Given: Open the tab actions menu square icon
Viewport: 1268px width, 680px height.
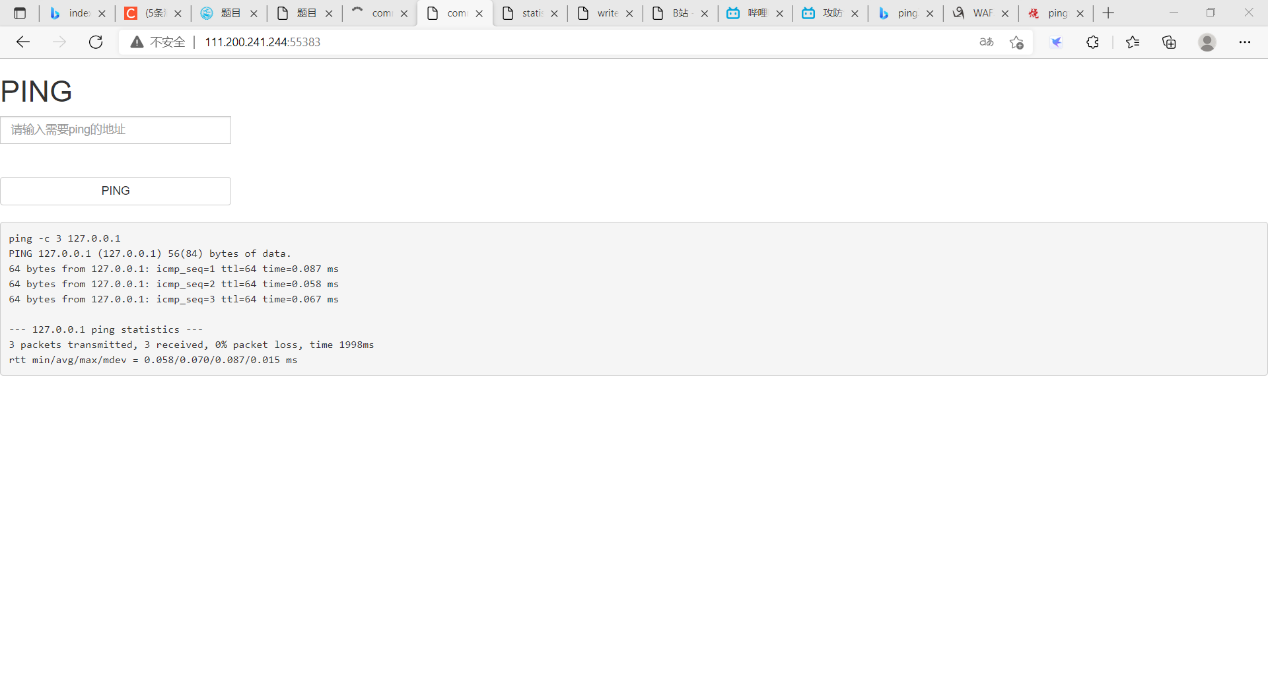Looking at the screenshot, I should [x=20, y=13].
